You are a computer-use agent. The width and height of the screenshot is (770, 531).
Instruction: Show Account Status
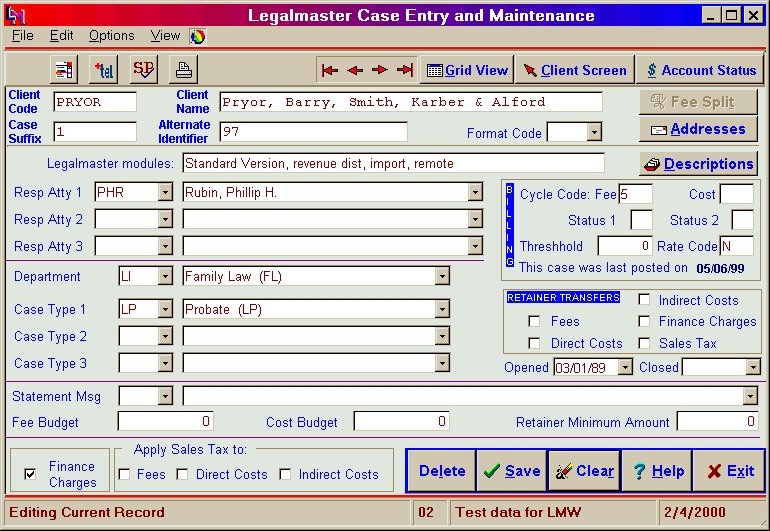(700, 70)
